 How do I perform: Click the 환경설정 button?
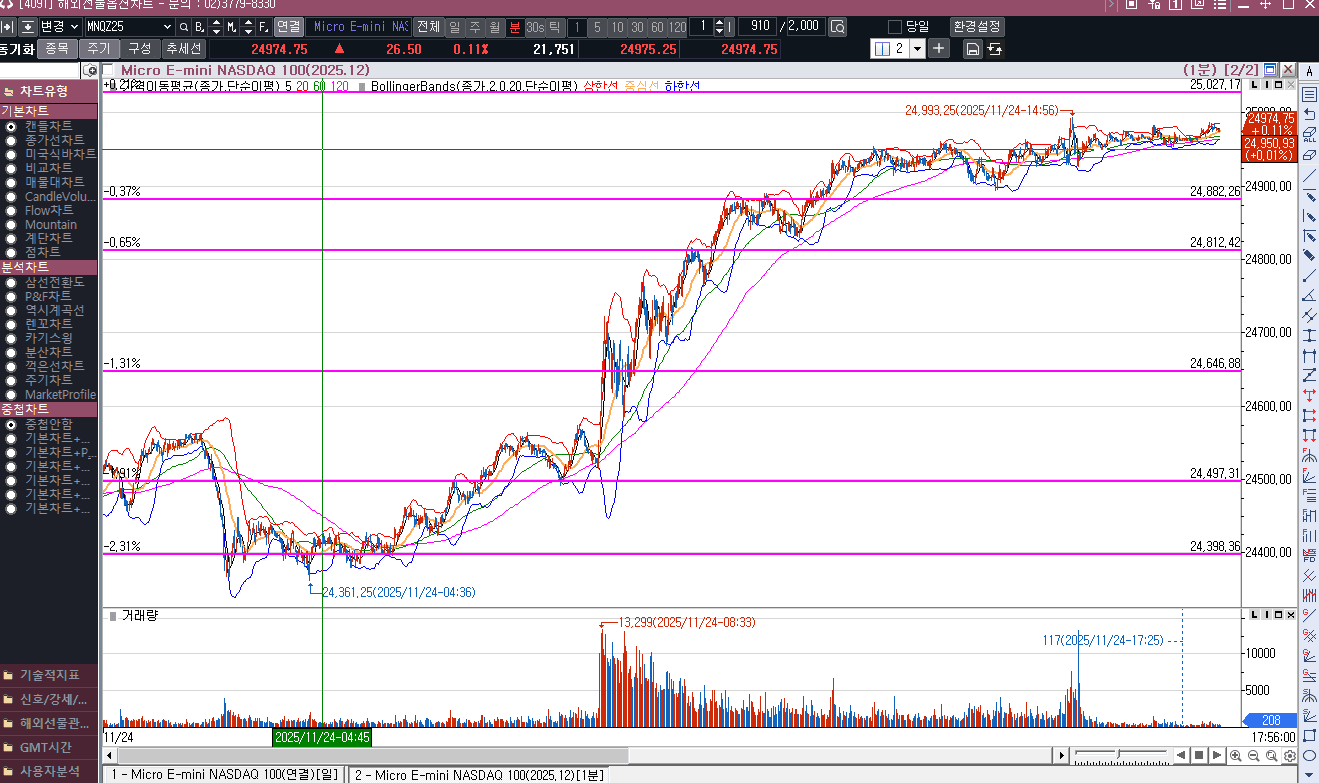976,27
